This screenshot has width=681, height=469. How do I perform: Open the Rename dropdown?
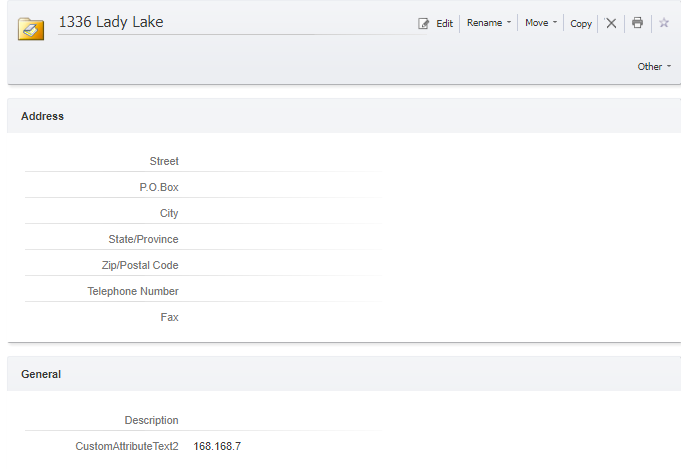(489, 23)
